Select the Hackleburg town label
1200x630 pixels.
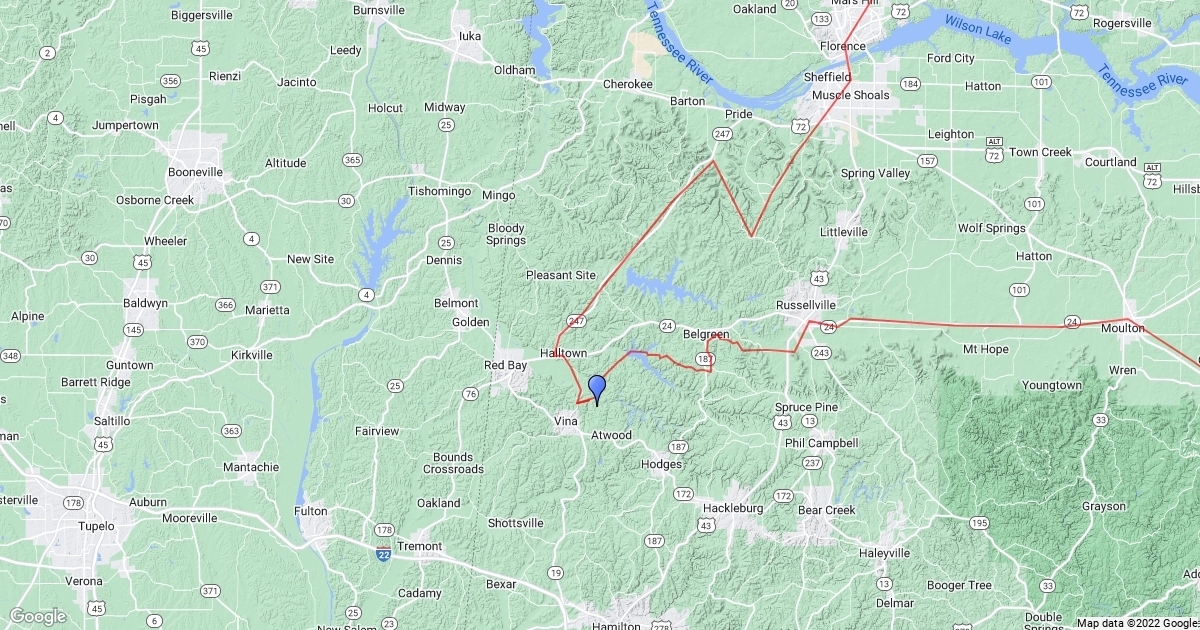click(732, 508)
